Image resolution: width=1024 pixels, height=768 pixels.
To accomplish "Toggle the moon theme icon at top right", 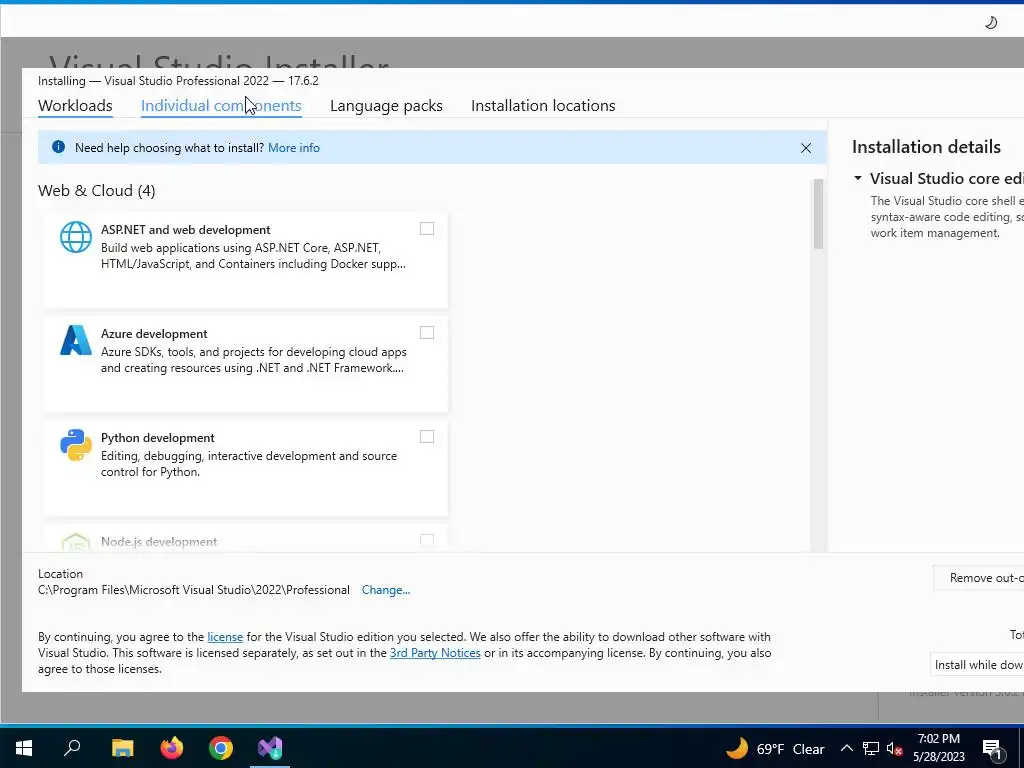I will (x=991, y=23).
